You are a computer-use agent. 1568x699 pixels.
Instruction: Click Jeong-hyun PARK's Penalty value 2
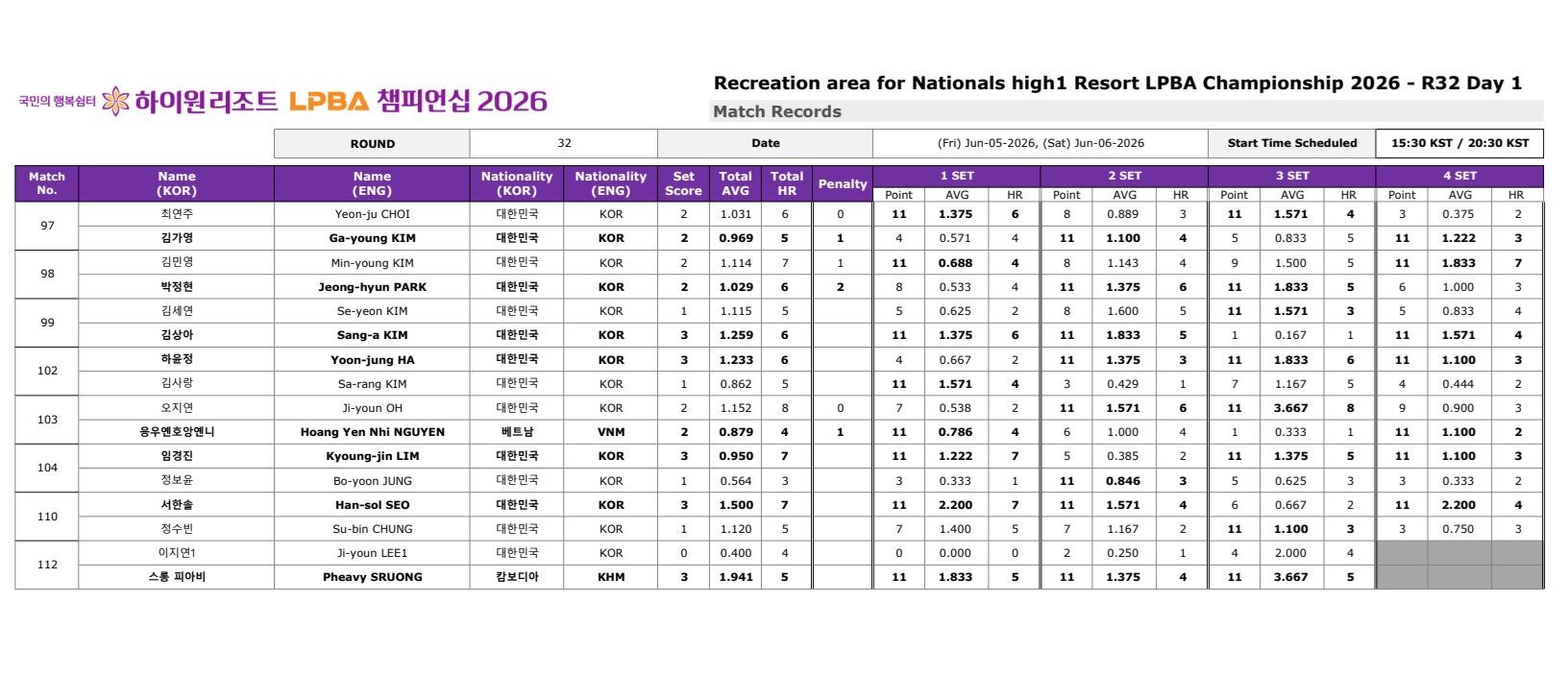click(x=841, y=287)
